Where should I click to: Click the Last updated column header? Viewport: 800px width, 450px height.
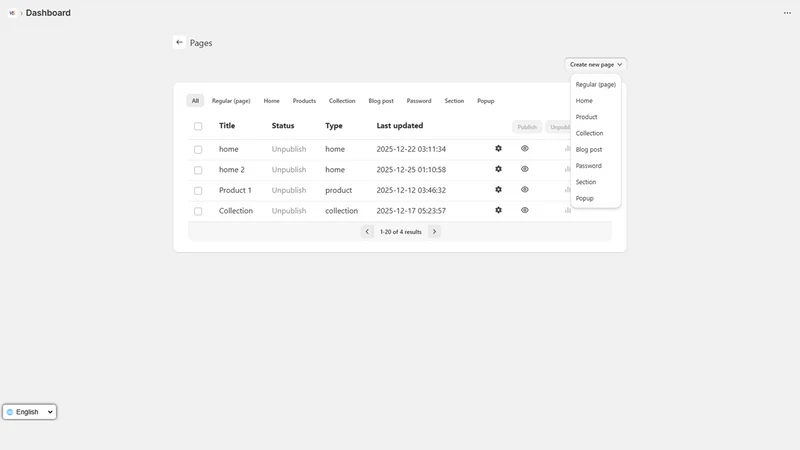(x=399, y=126)
